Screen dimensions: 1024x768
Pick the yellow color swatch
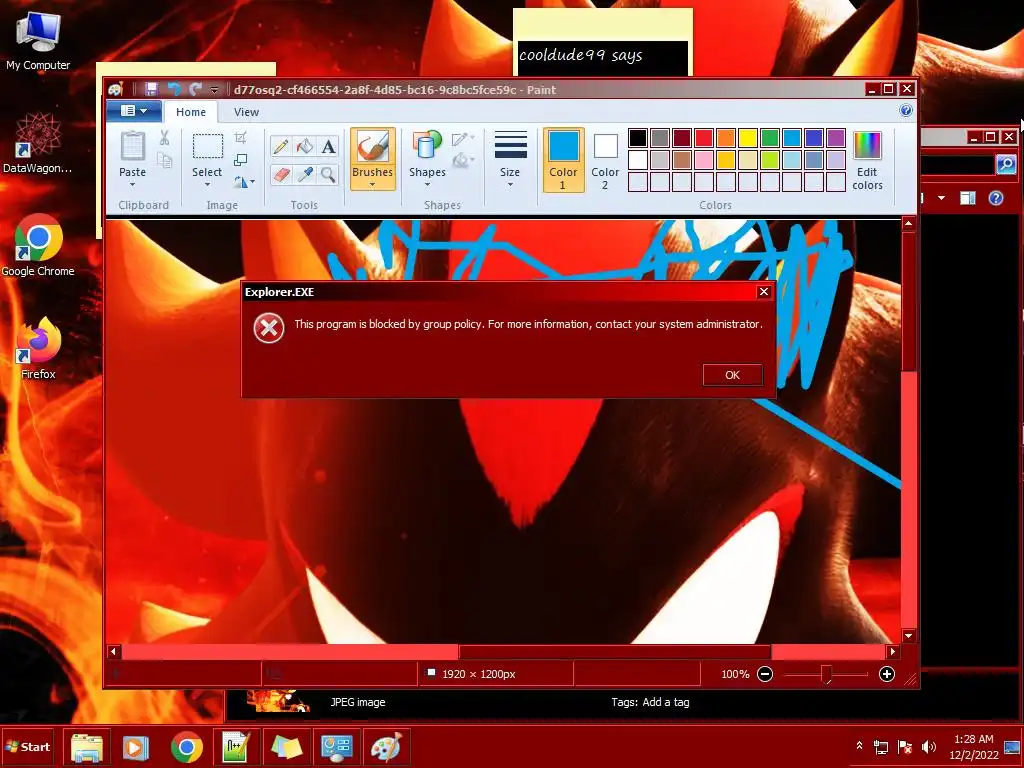point(748,138)
